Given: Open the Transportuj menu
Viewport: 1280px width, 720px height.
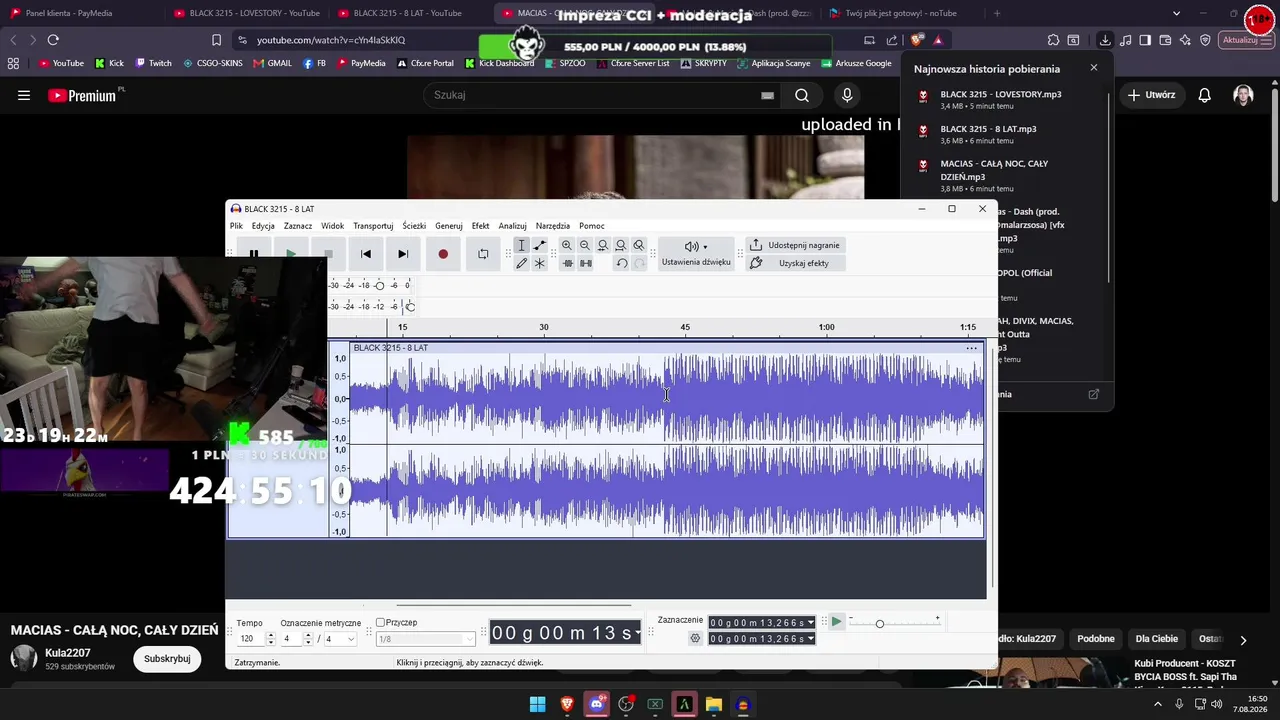Looking at the screenshot, I should (x=373, y=226).
